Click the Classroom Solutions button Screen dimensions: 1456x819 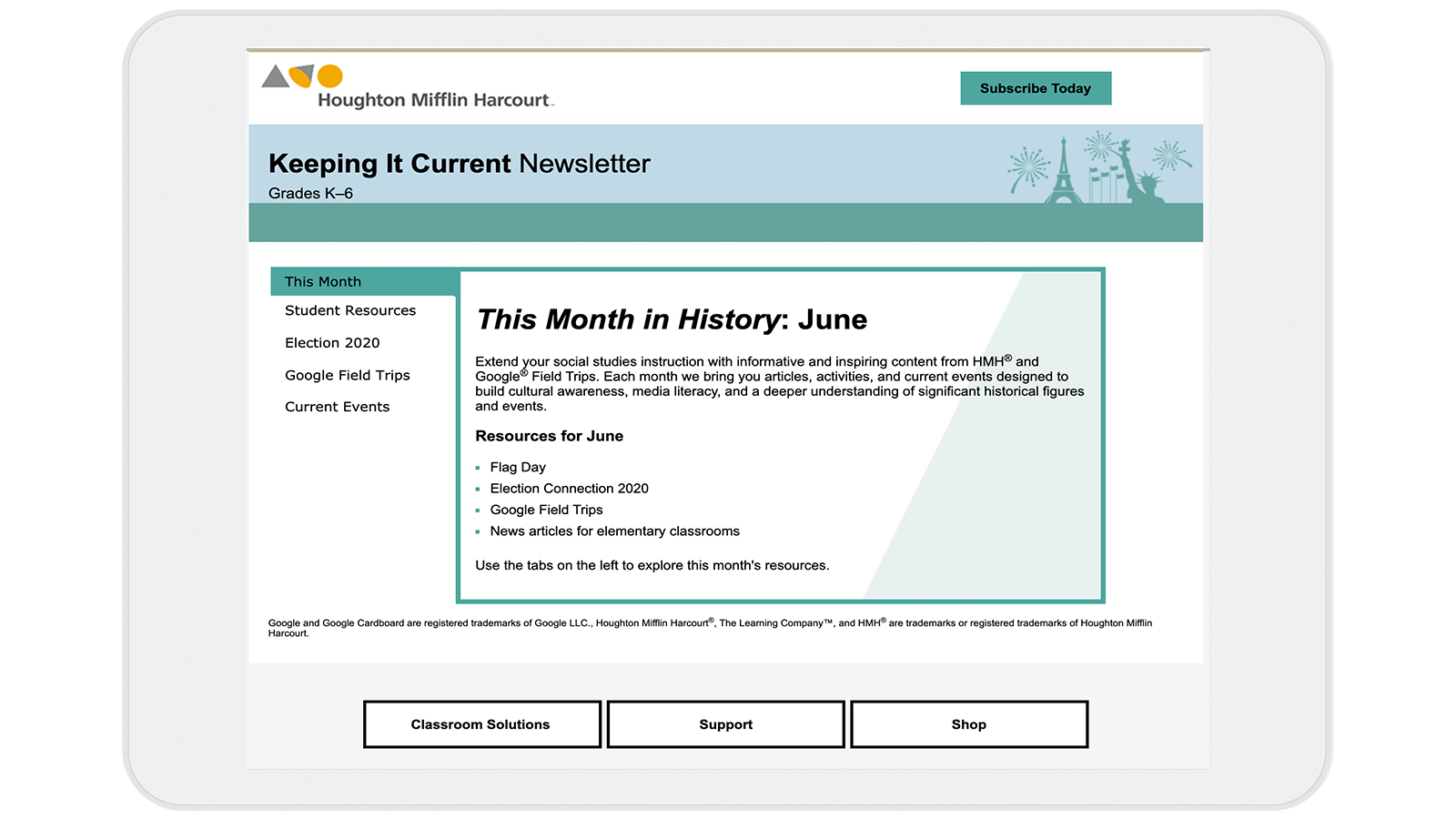click(481, 724)
